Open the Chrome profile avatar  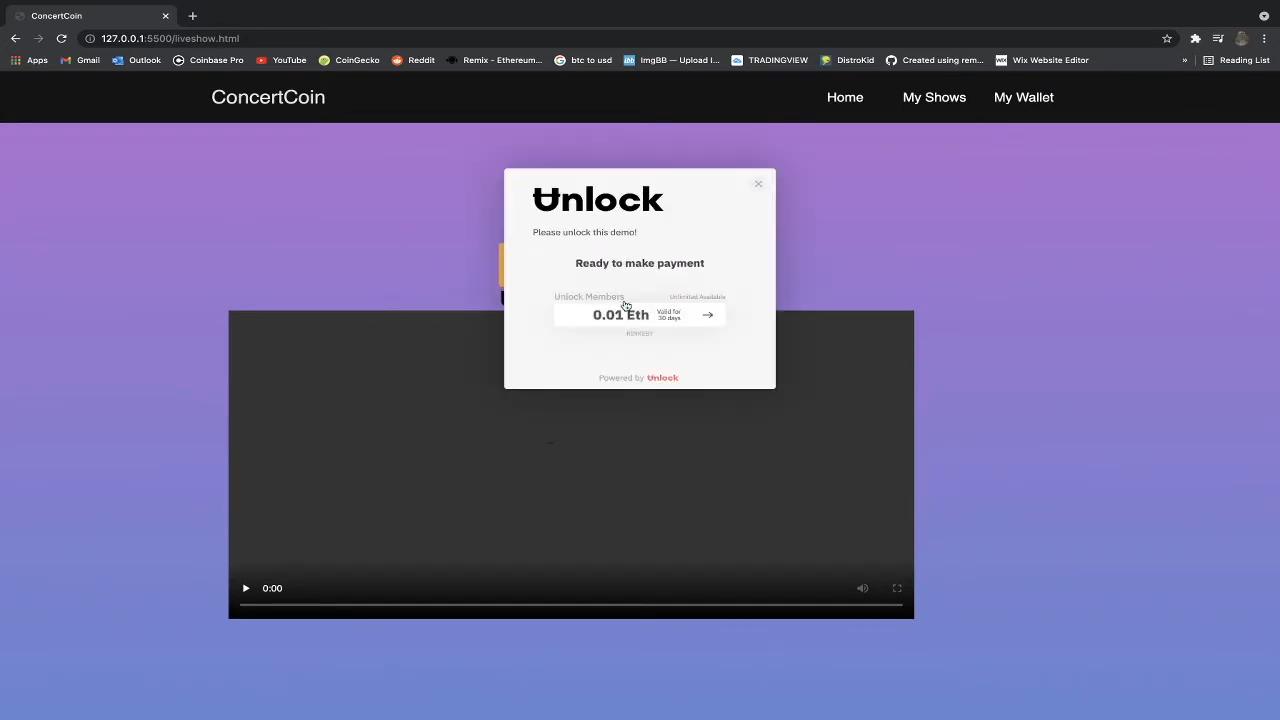pos(1241,38)
